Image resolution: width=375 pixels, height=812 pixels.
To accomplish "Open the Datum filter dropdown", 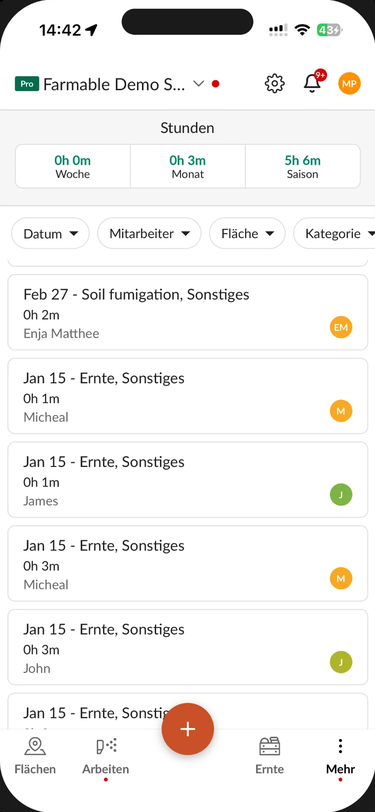I will 50,234.
